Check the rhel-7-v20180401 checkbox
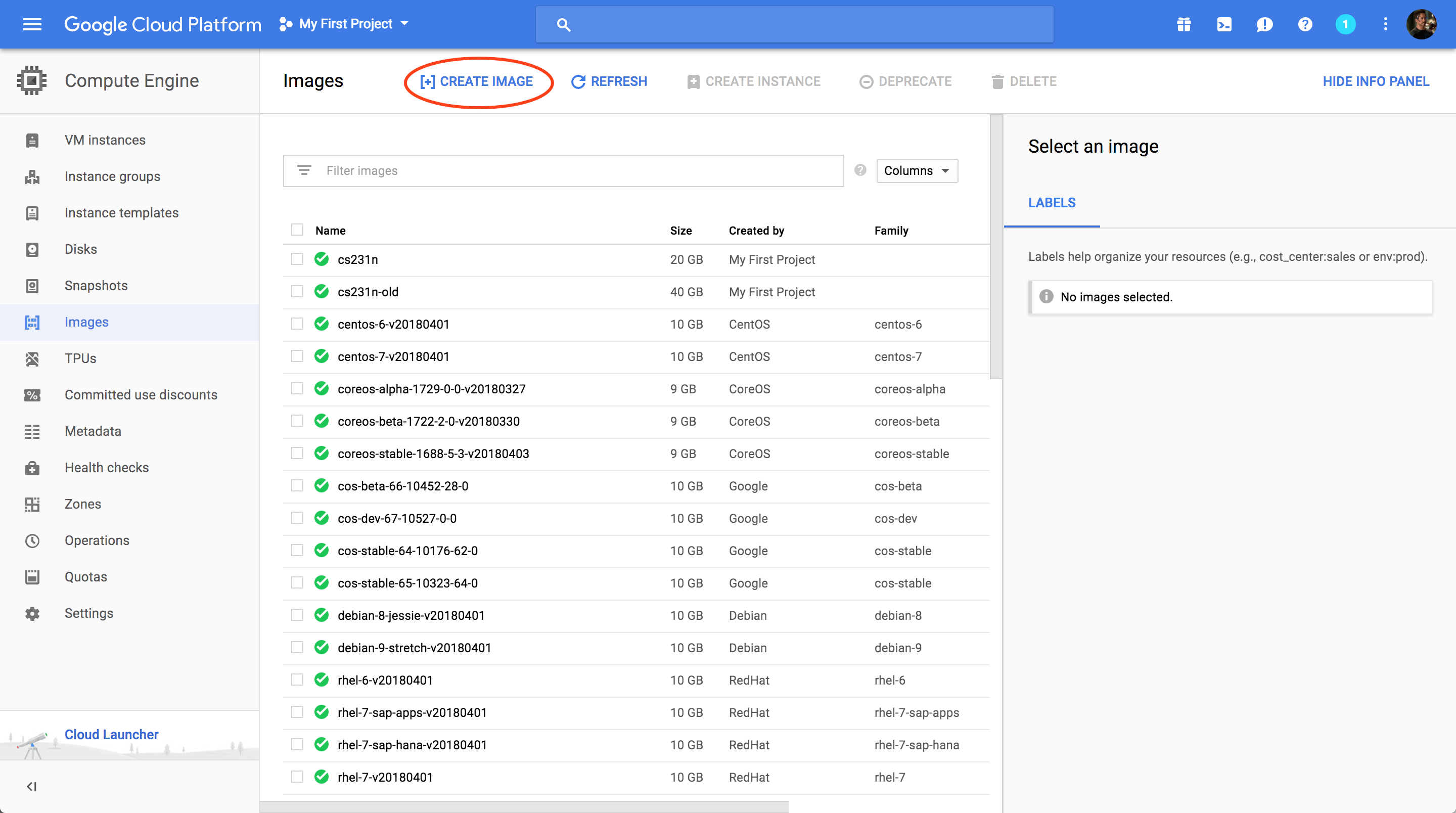Screen dimensions: 1456x813 297,777
